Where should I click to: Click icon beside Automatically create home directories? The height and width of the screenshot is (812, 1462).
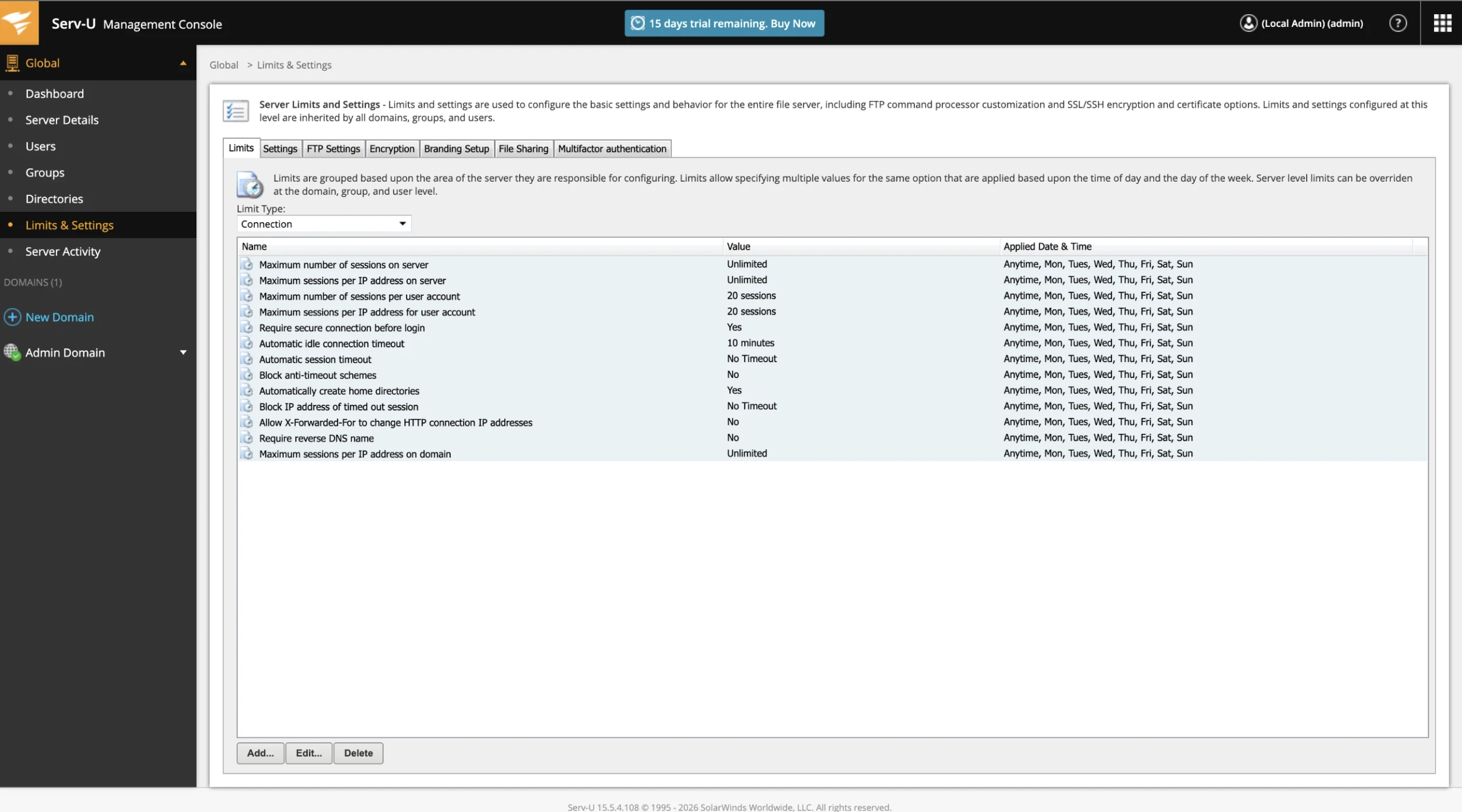point(247,391)
